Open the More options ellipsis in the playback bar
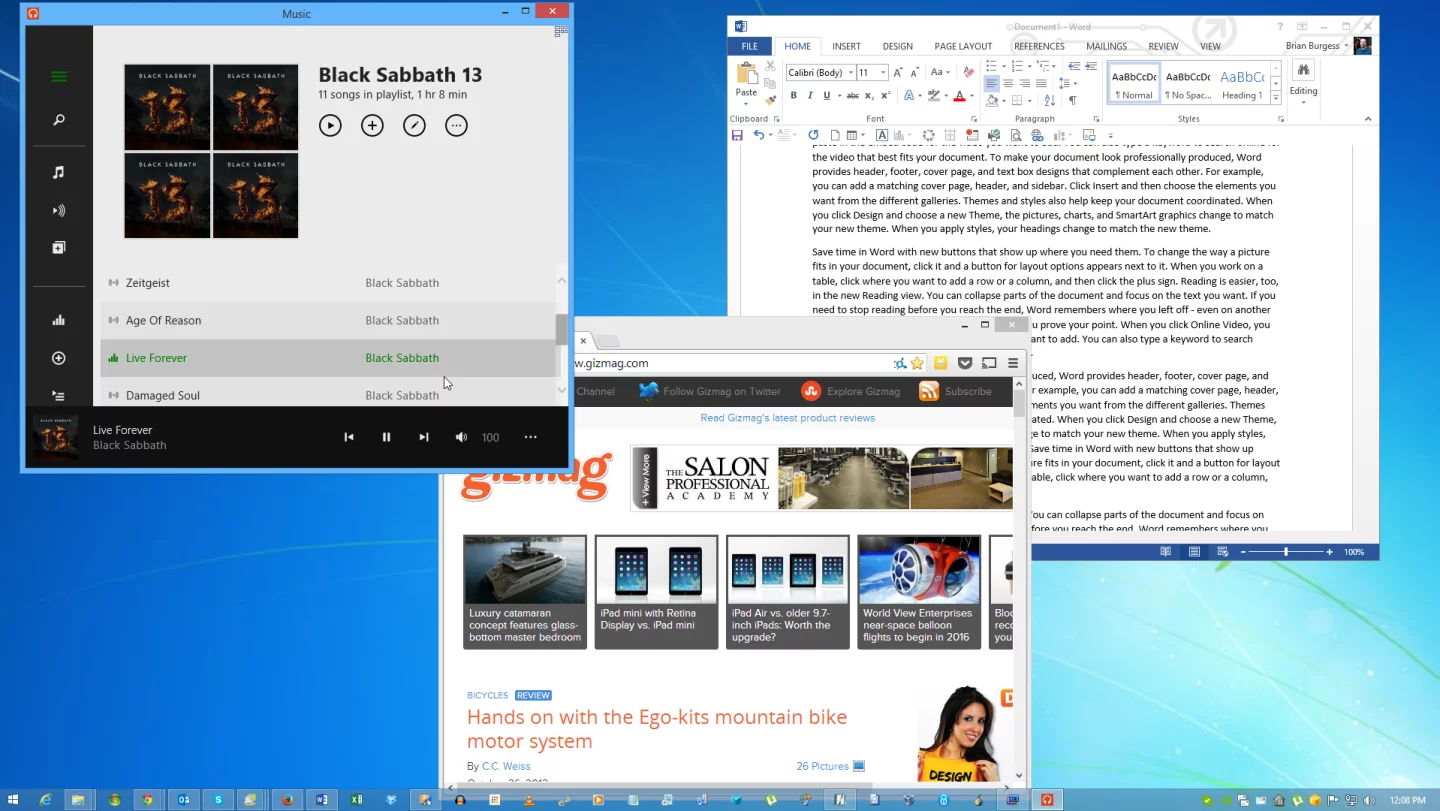The width and height of the screenshot is (1440, 811). 530,437
